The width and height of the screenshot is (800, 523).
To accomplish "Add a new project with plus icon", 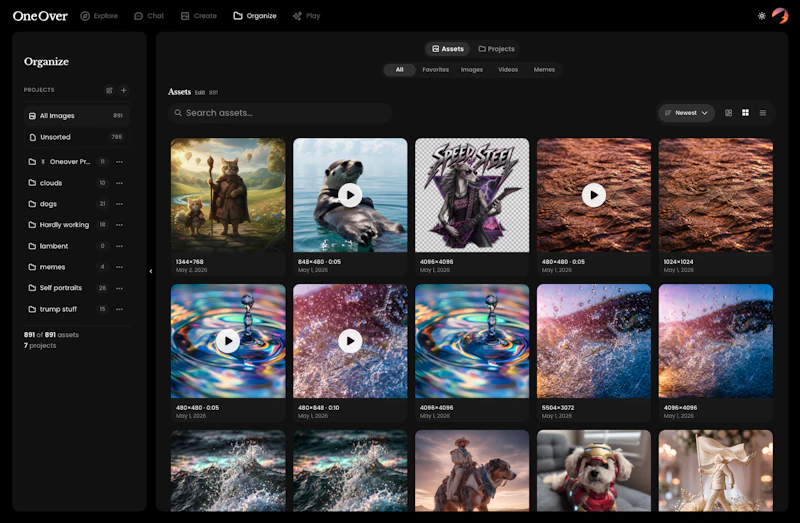I will pyautogui.click(x=123, y=90).
